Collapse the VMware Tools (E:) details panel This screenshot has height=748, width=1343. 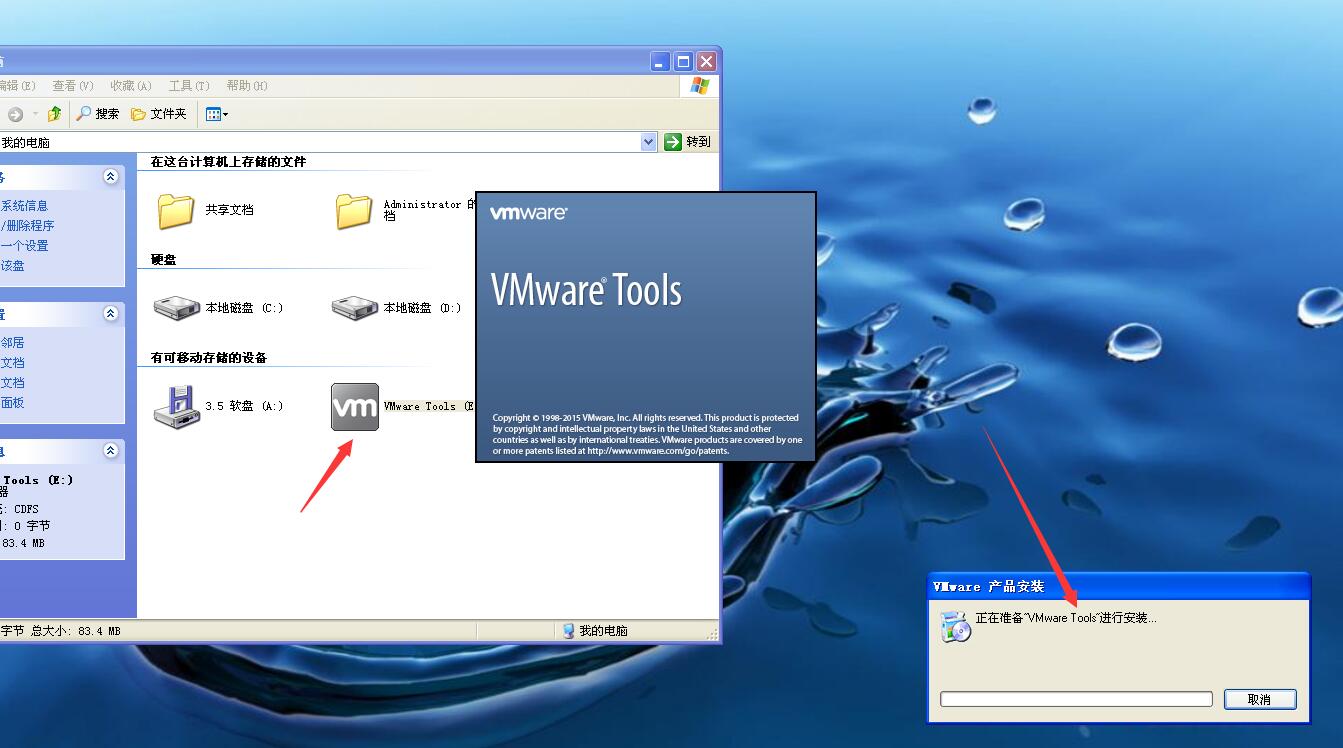point(110,450)
